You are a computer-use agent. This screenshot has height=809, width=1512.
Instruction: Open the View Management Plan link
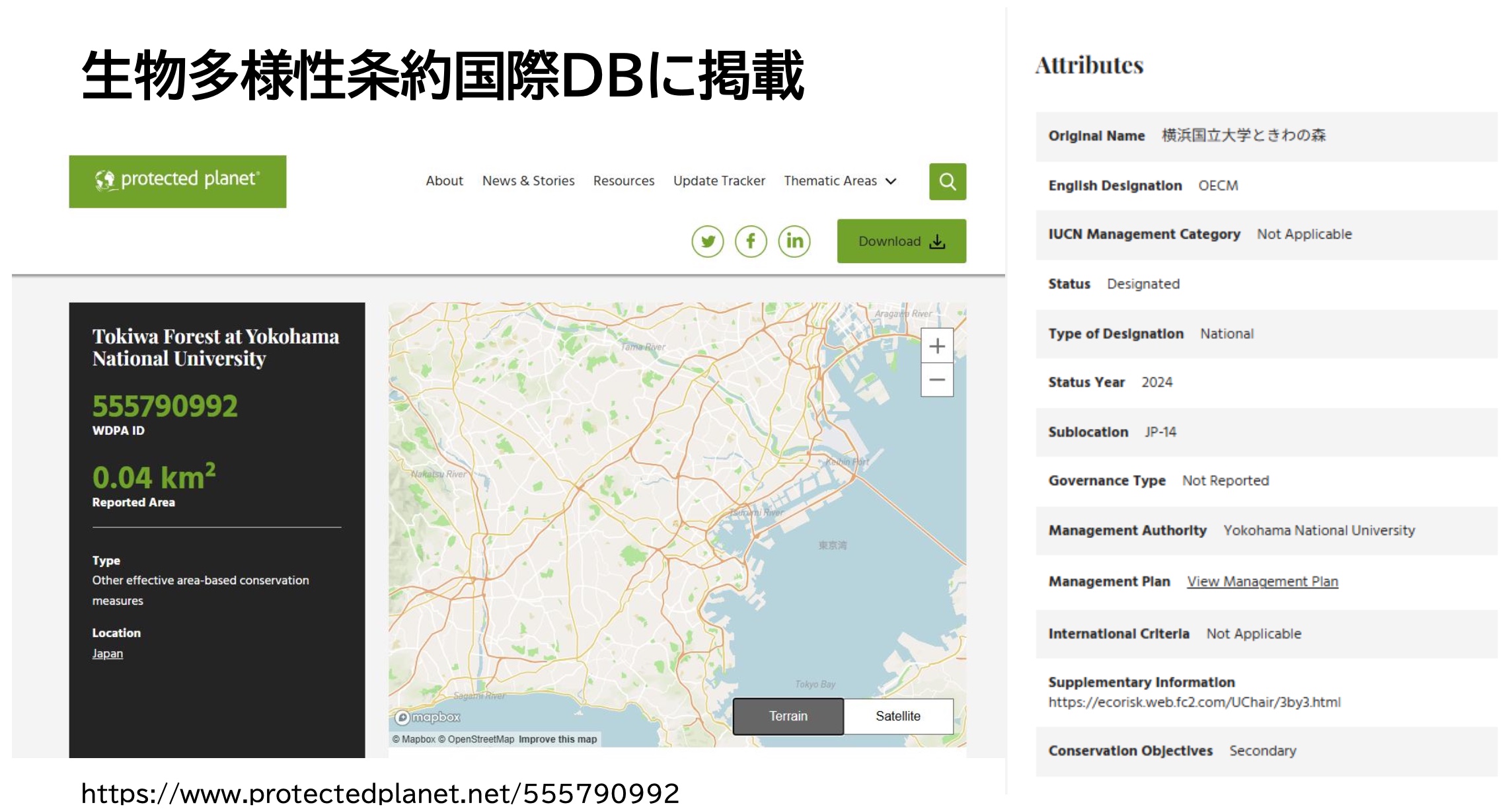pos(1262,582)
